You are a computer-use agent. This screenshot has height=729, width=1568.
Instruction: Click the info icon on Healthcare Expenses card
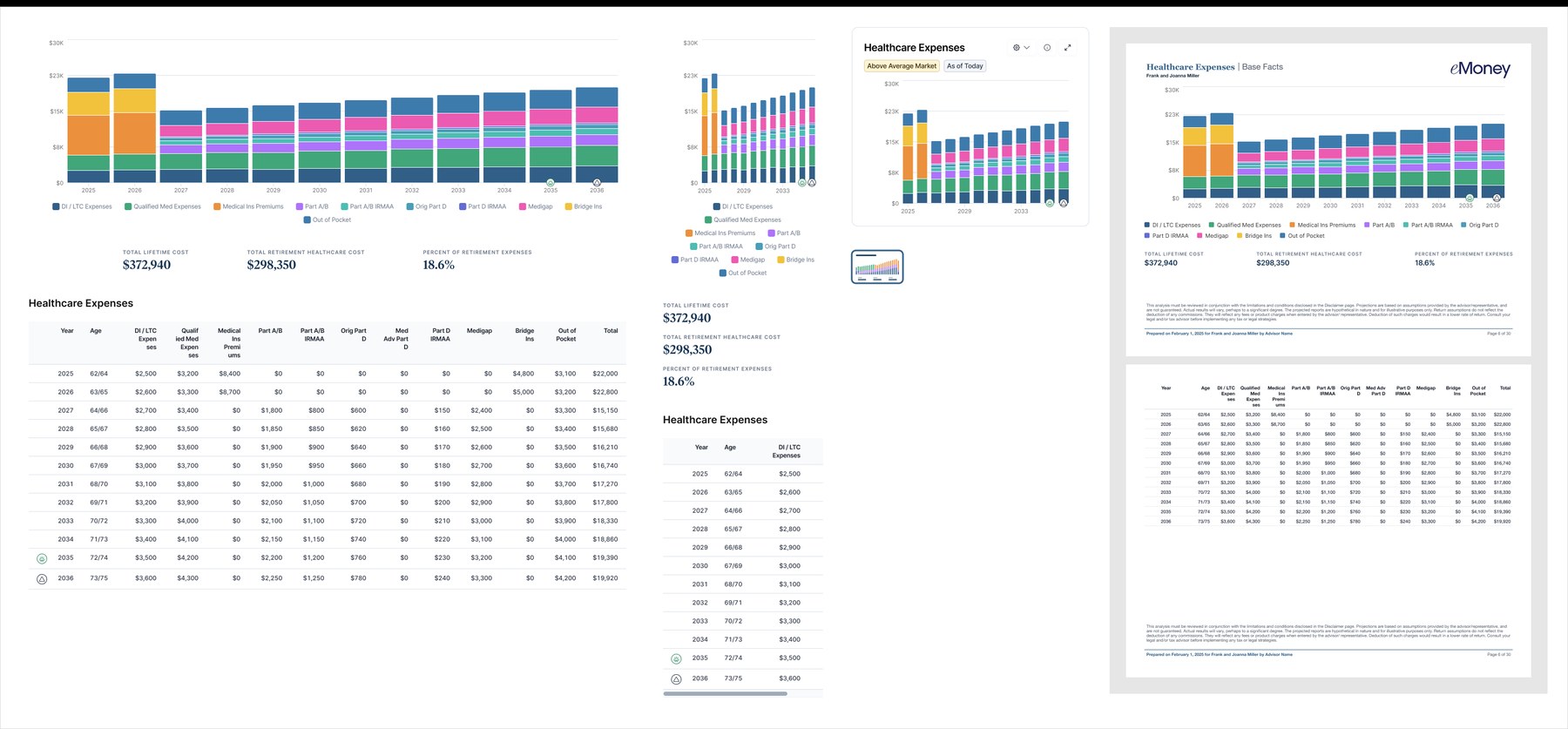(1047, 48)
